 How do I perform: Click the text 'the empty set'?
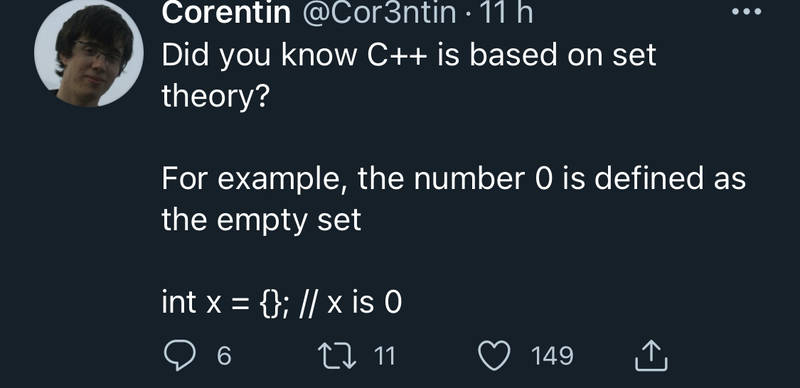click(x=261, y=221)
